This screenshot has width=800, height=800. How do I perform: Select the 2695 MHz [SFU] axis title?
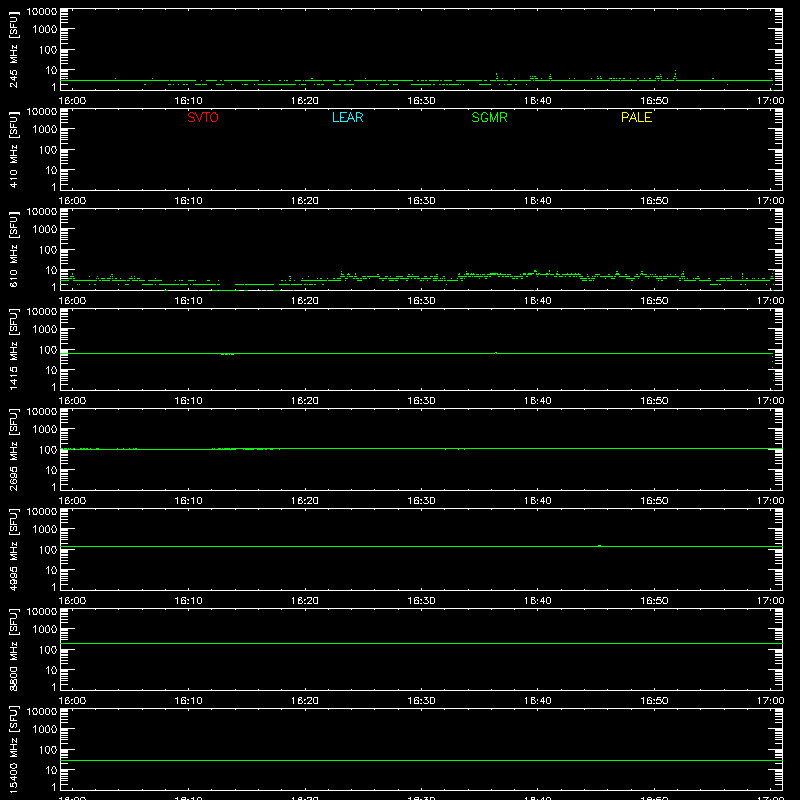13,449
